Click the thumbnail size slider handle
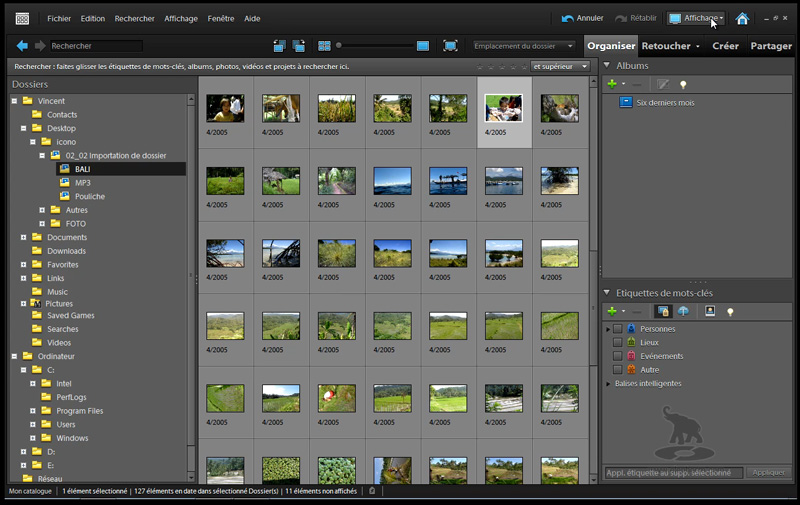Screen dimensions: 800x505 point(338,46)
